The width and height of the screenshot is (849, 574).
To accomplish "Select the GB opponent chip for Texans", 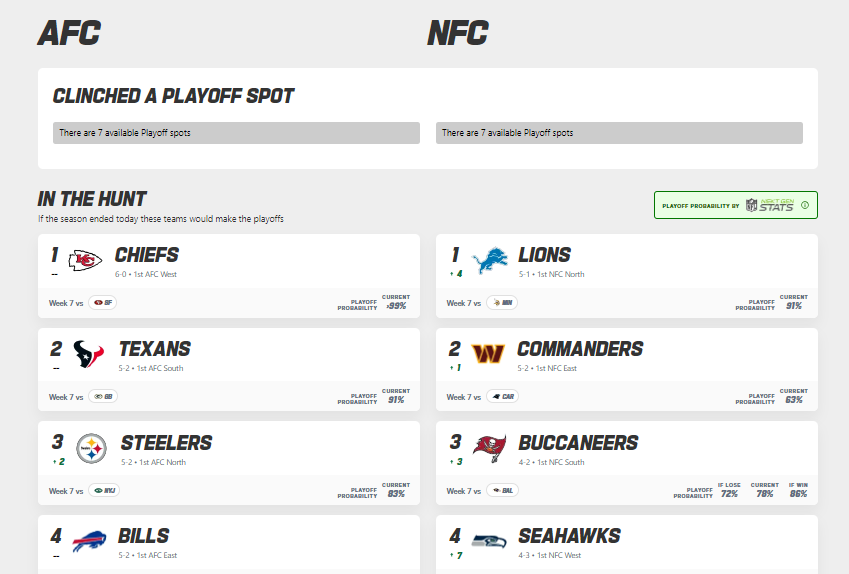I will pyautogui.click(x=103, y=396).
